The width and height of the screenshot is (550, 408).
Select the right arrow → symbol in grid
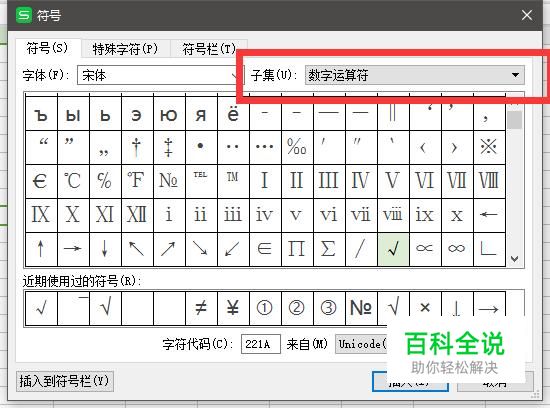(x=73, y=249)
